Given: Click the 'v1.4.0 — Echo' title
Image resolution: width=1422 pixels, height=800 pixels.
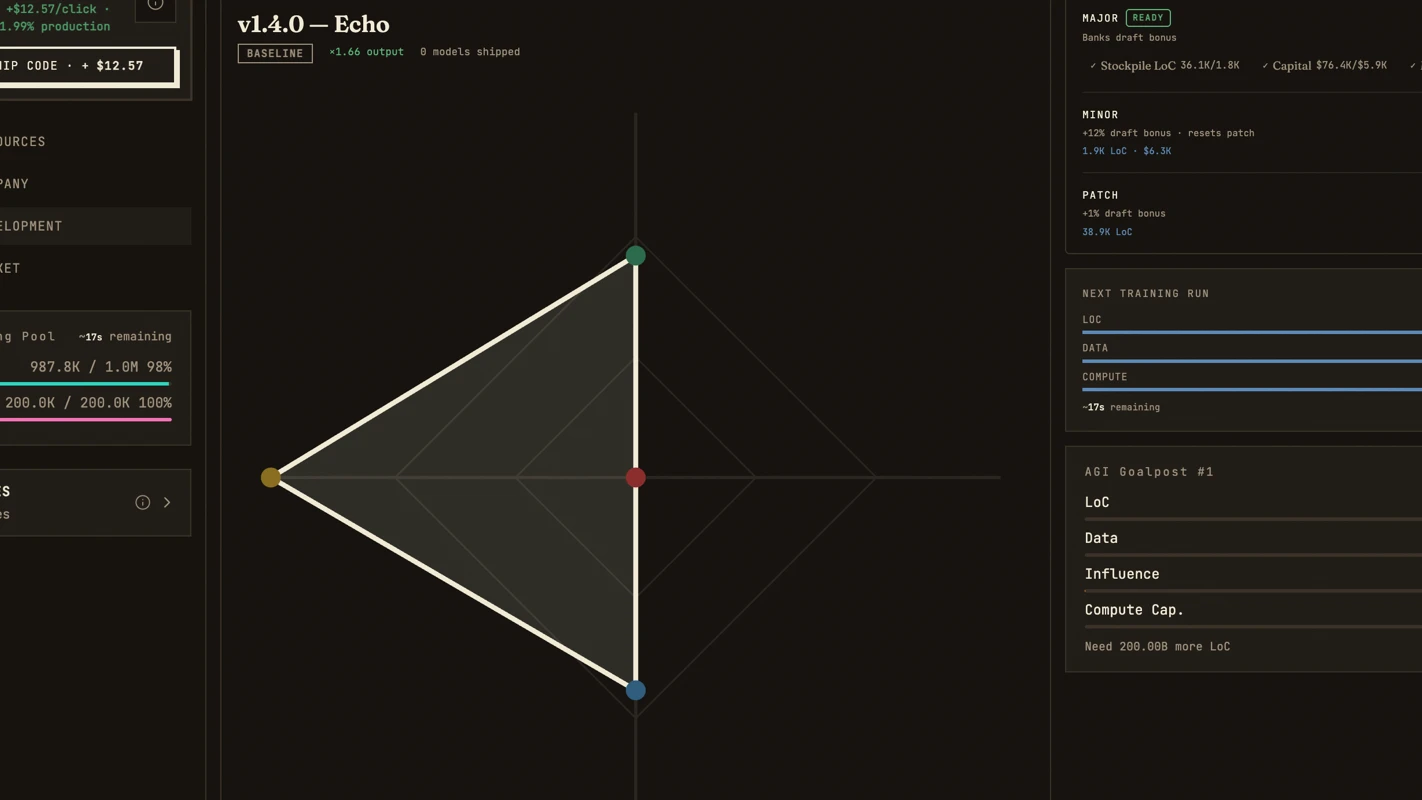Looking at the screenshot, I should [x=313, y=24].
